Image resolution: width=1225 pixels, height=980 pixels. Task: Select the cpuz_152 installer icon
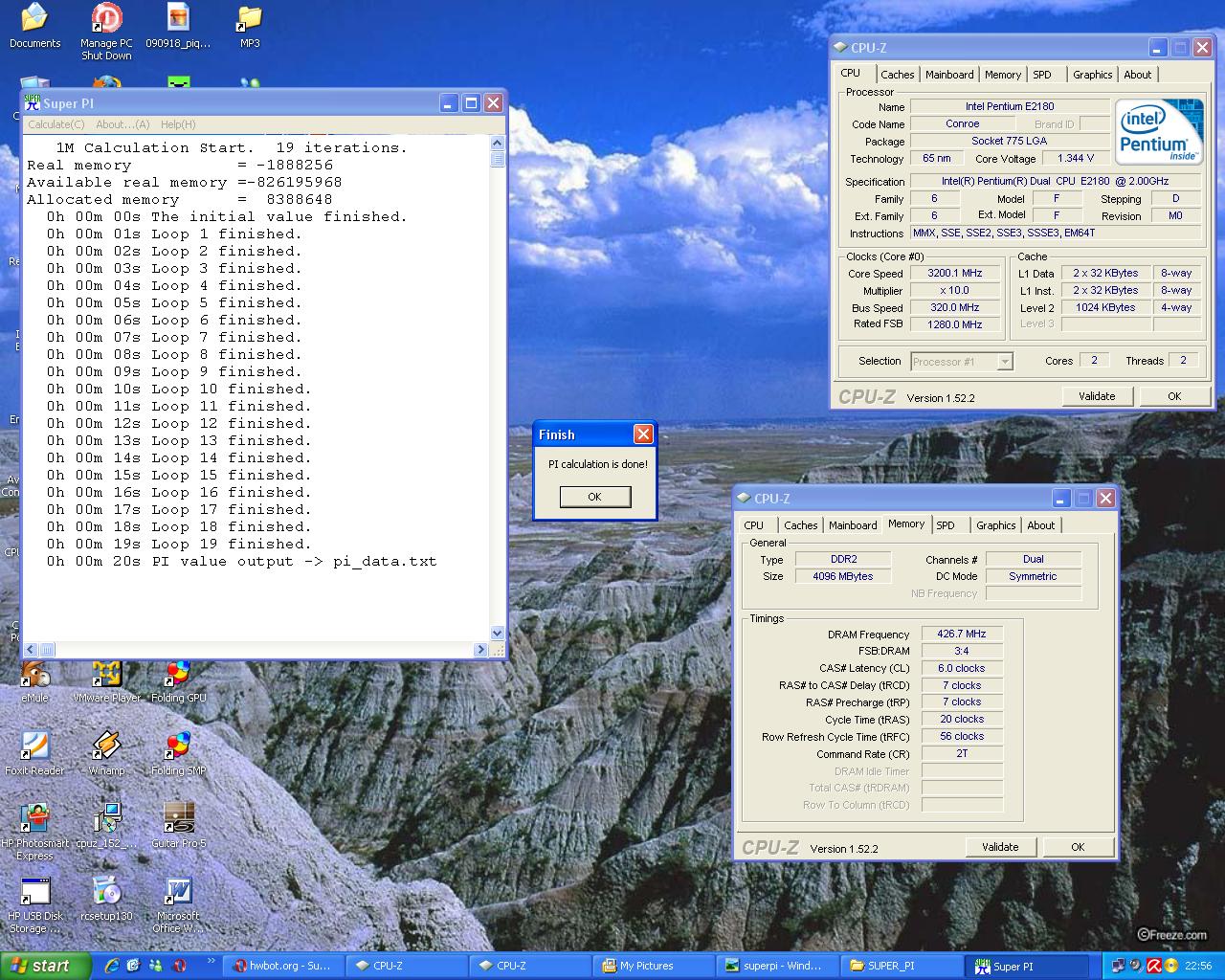pos(106,826)
